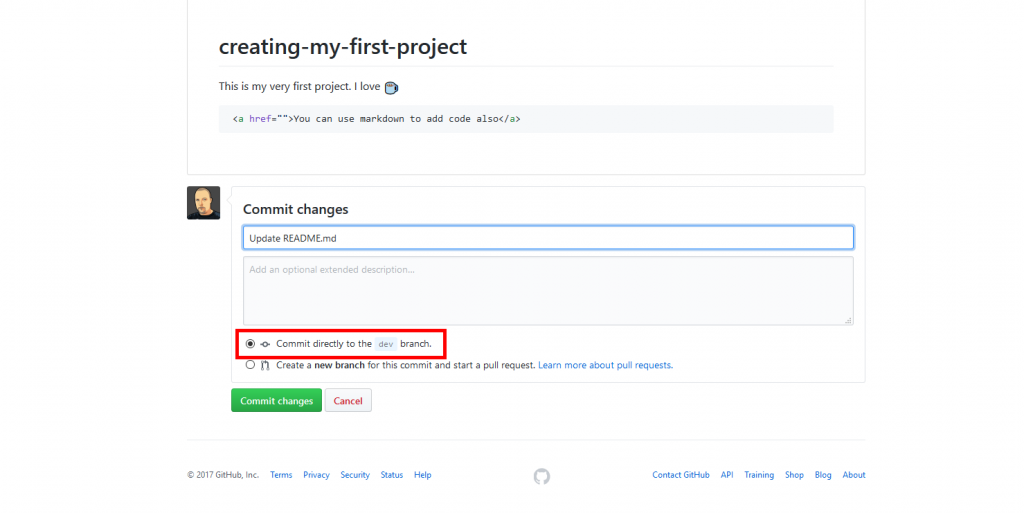
Task: Open the Blog footer link
Action: 823,475
